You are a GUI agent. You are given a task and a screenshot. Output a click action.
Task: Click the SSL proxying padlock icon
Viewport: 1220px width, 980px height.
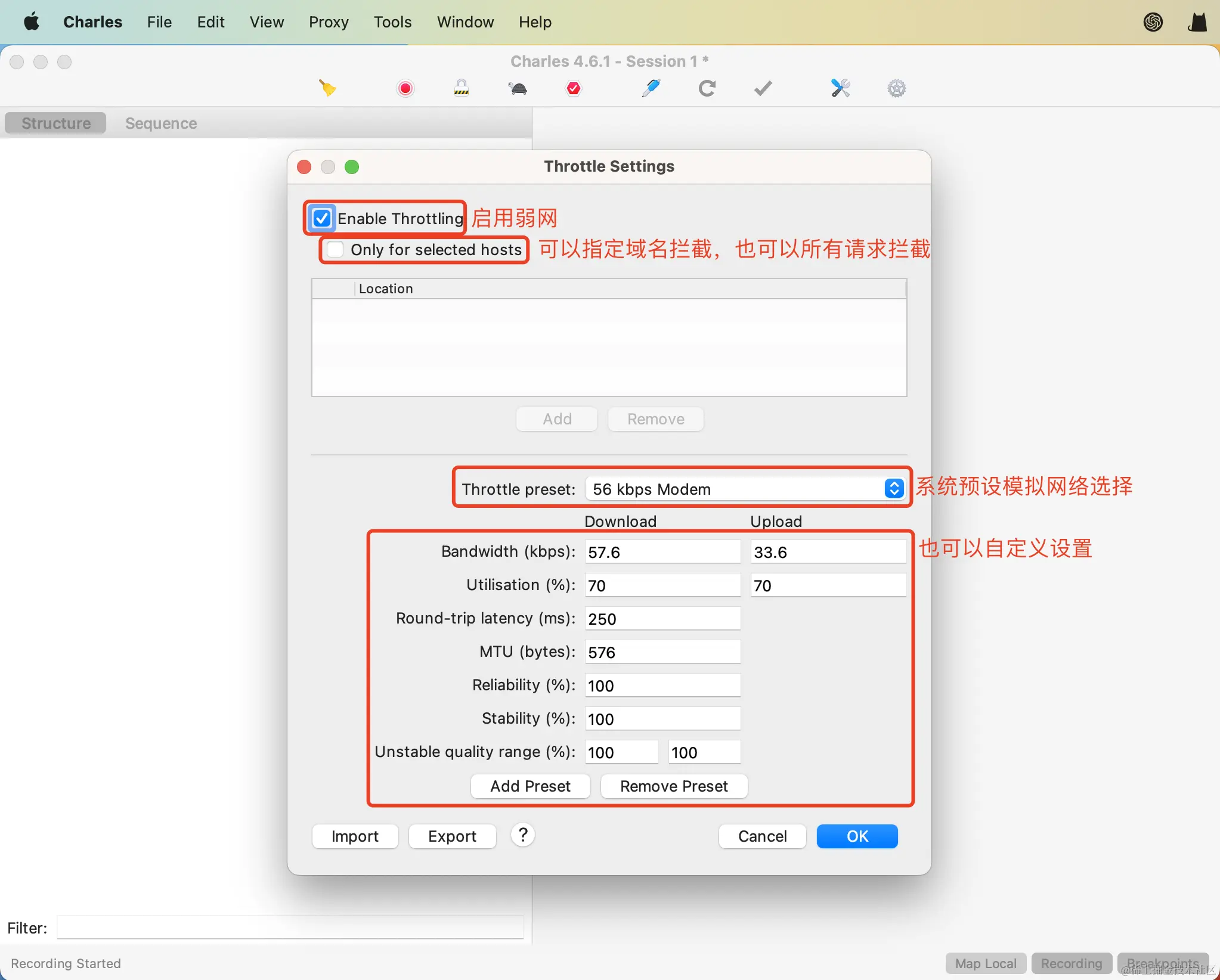461,88
